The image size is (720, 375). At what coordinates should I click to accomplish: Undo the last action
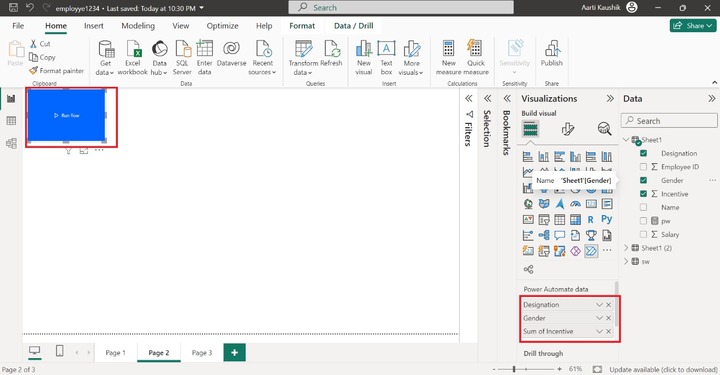click(x=30, y=7)
